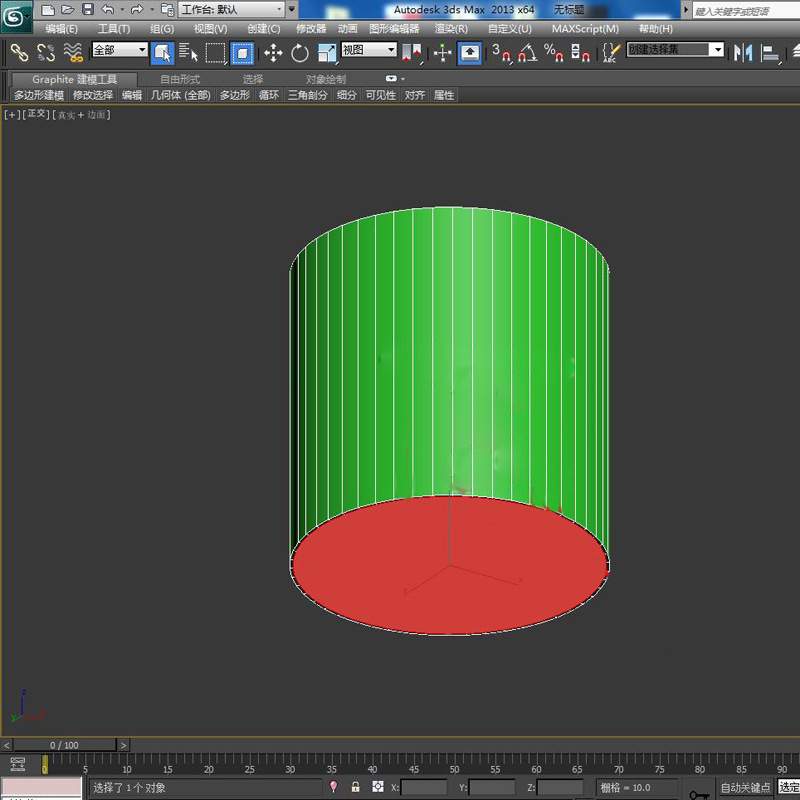Click the Select and Link chain icon

coord(19,52)
